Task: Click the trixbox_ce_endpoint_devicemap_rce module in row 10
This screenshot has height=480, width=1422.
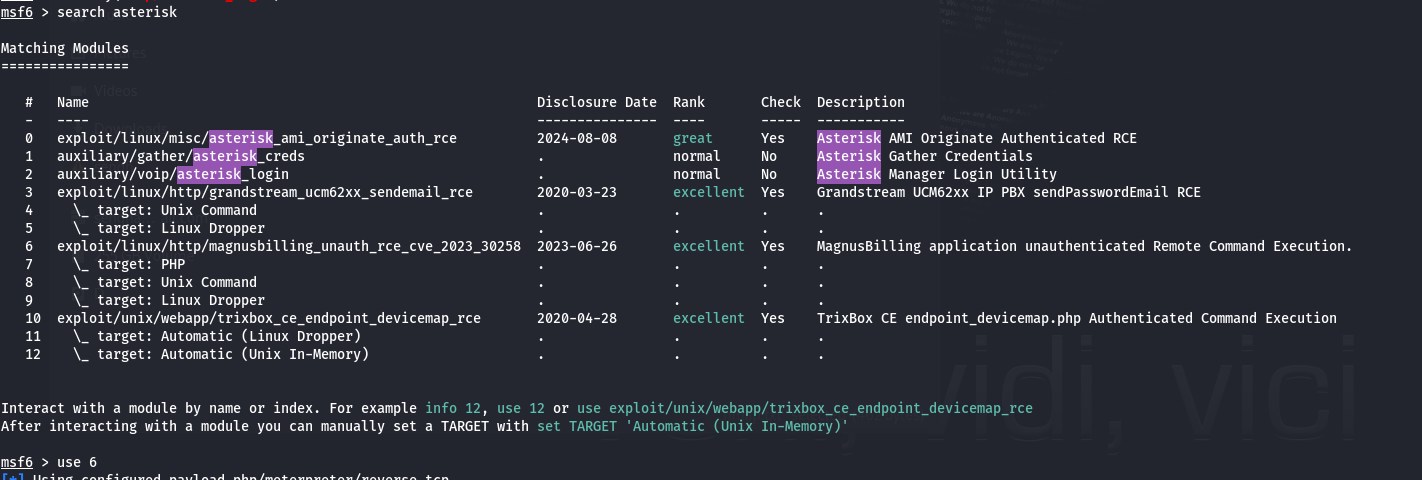Action: pyautogui.click(x=268, y=318)
